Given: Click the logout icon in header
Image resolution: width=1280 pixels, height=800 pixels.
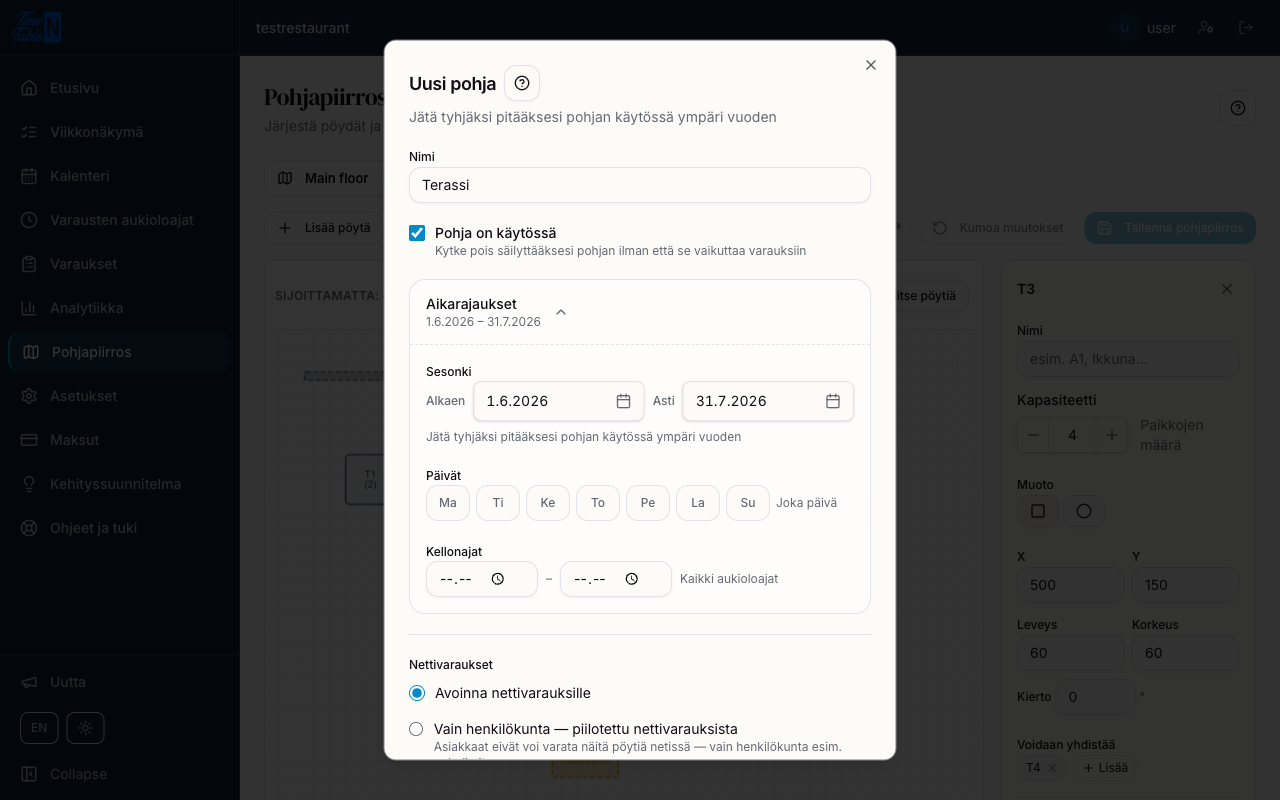Looking at the screenshot, I should 1246,28.
